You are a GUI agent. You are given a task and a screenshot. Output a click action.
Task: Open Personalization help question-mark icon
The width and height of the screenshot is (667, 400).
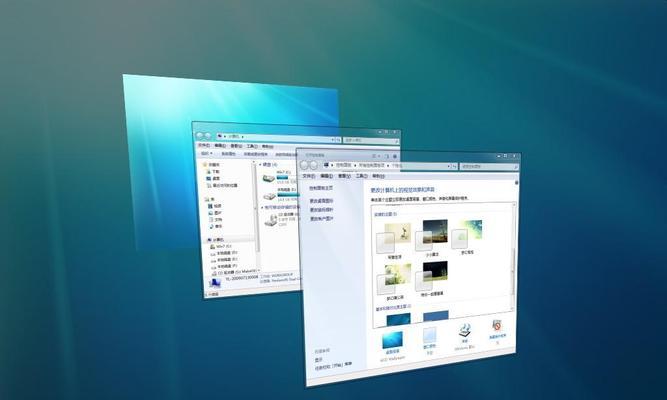click(x=516, y=183)
